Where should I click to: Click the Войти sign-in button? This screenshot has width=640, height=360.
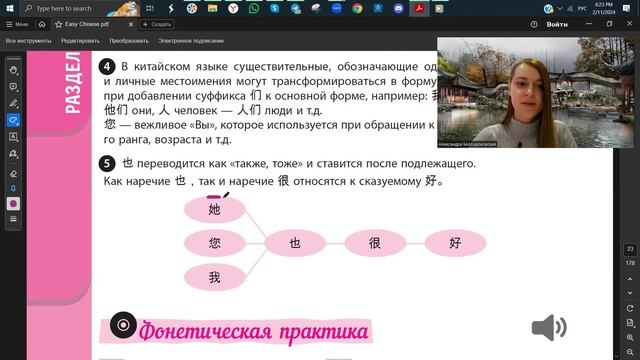click(557, 24)
